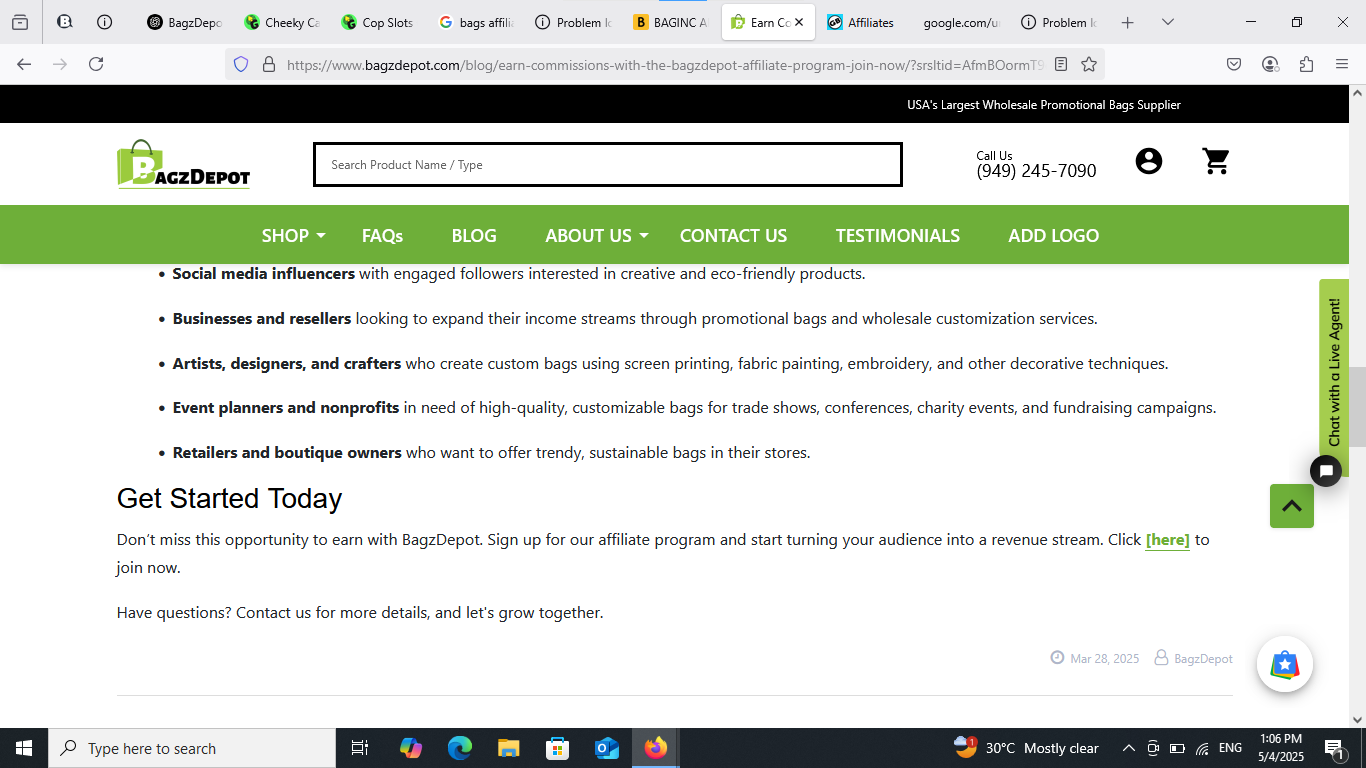
Task: Open ADD LOGO navigation item
Action: tap(1053, 235)
